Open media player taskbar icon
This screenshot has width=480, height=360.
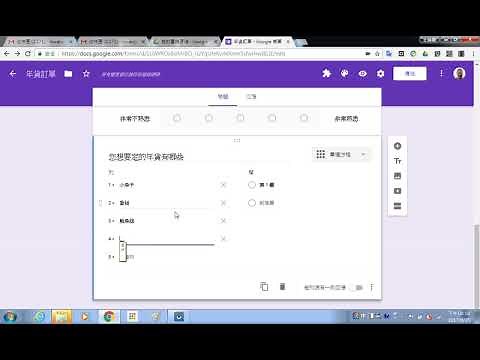[85, 316]
